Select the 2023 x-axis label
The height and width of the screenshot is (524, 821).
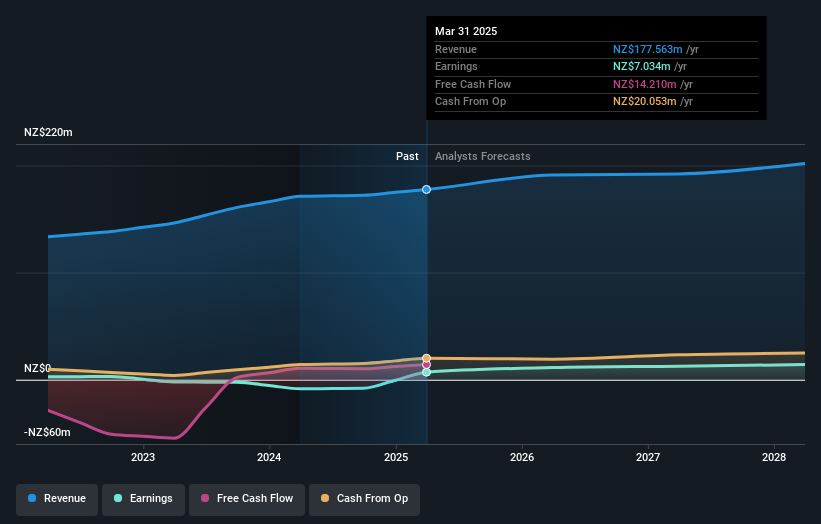pyautogui.click(x=143, y=457)
